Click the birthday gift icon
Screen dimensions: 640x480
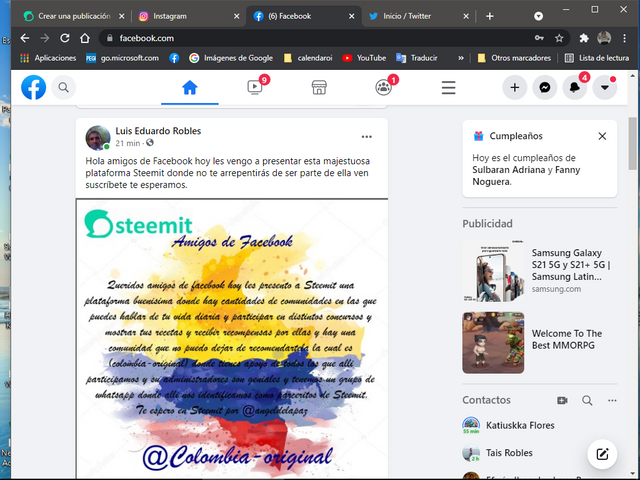[x=478, y=136]
